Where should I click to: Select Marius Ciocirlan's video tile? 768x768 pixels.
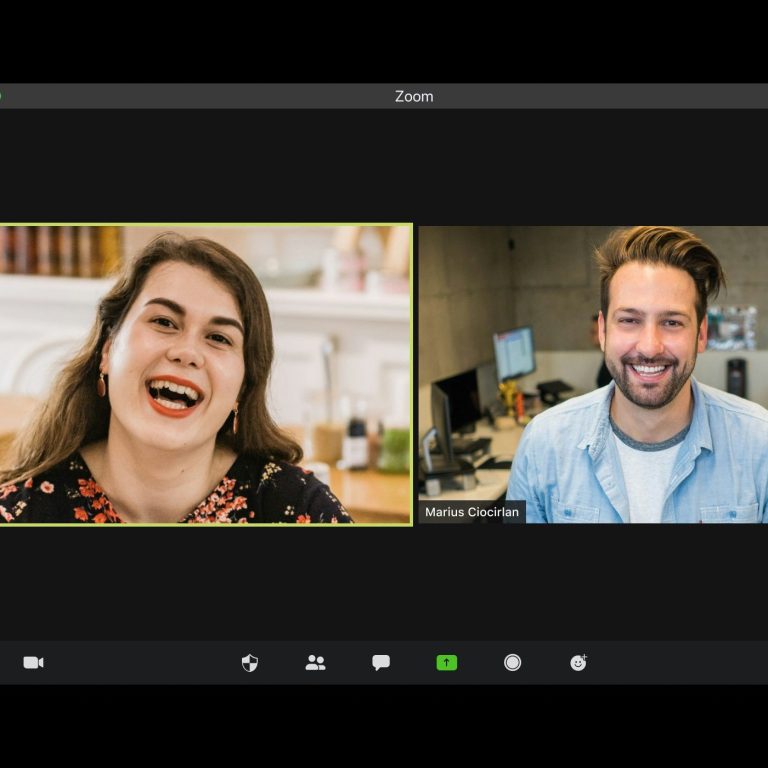click(x=593, y=375)
